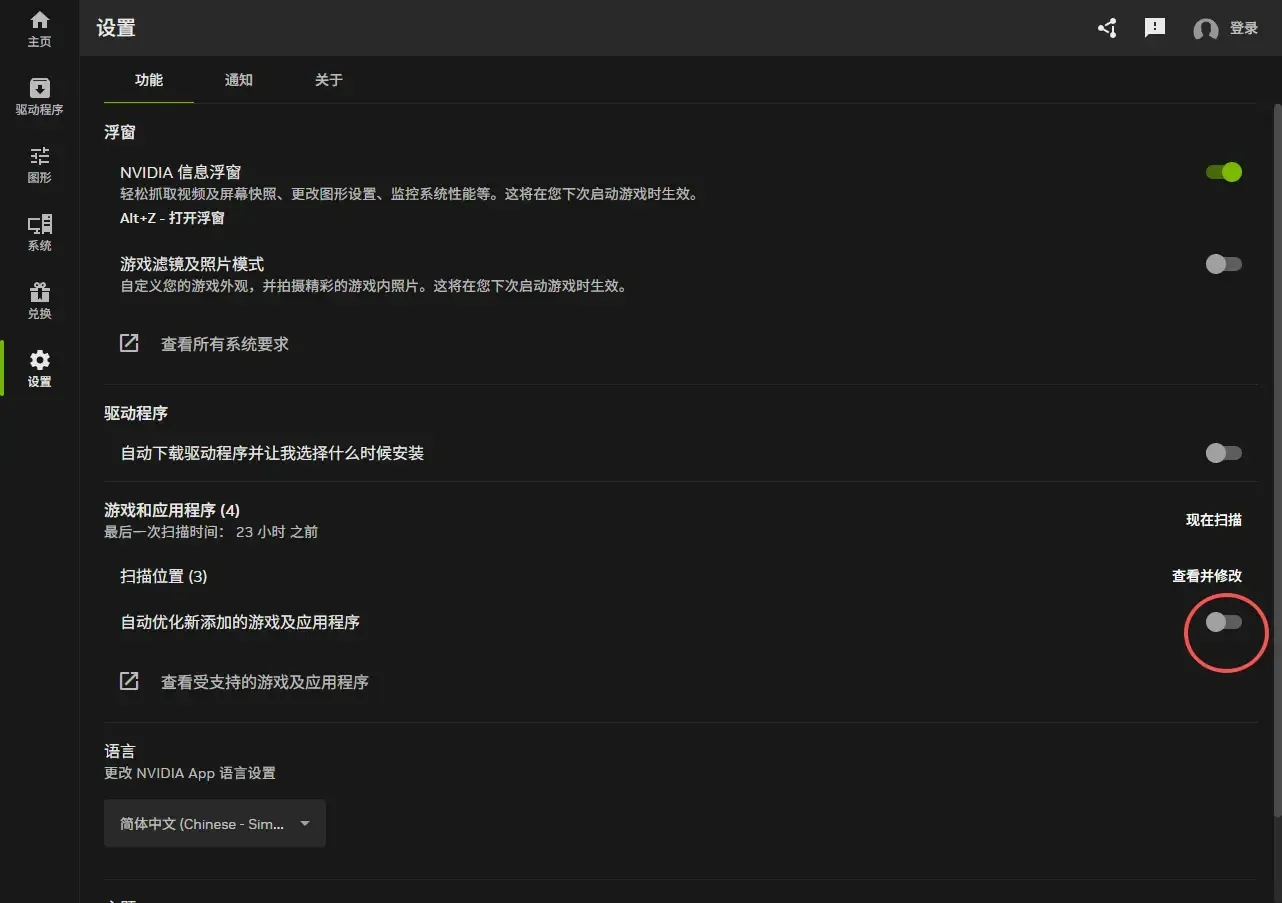Click external link icon beside 查看受支持的游戏及应用程序
The width and height of the screenshot is (1282, 903).
129,681
